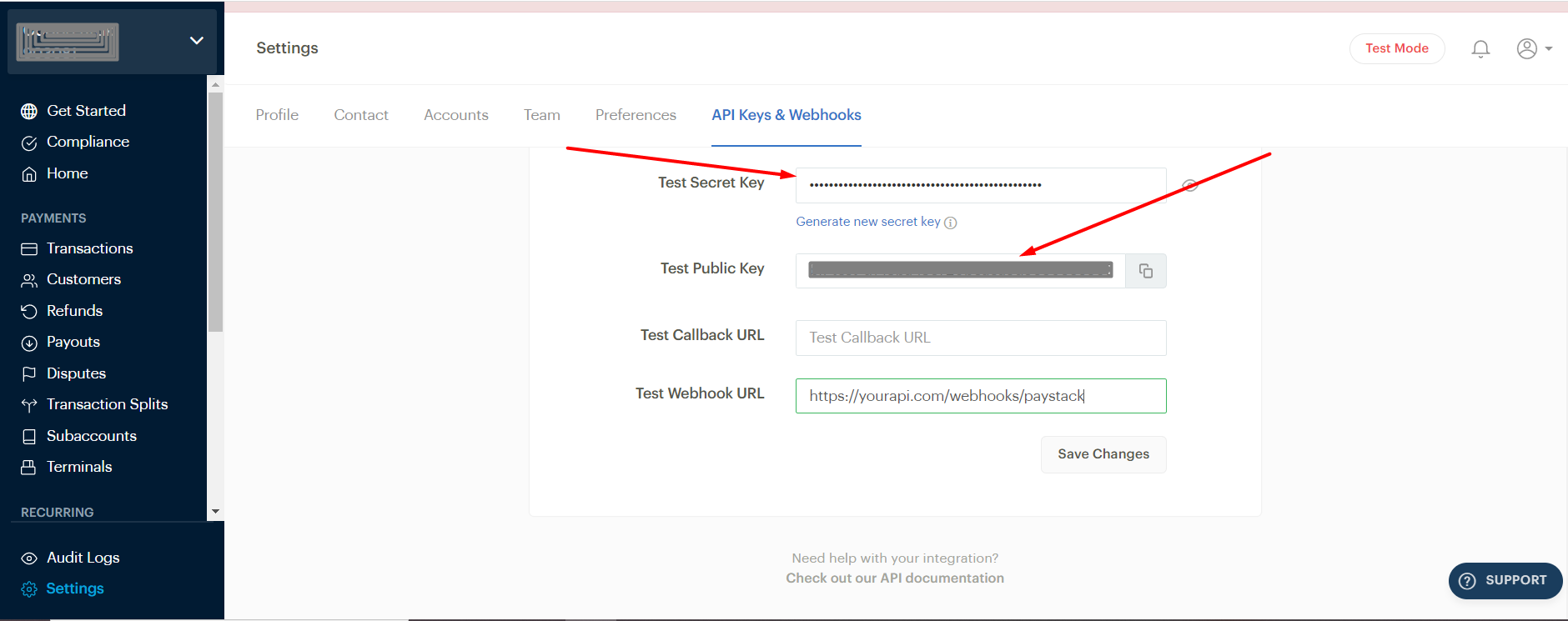Image resolution: width=1568 pixels, height=621 pixels.
Task: Open Payouts in the sidebar
Action: [x=73, y=342]
